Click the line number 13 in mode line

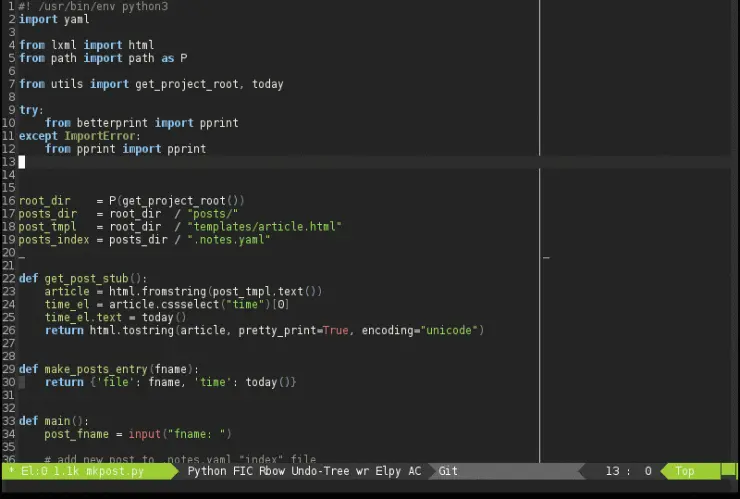coord(612,471)
